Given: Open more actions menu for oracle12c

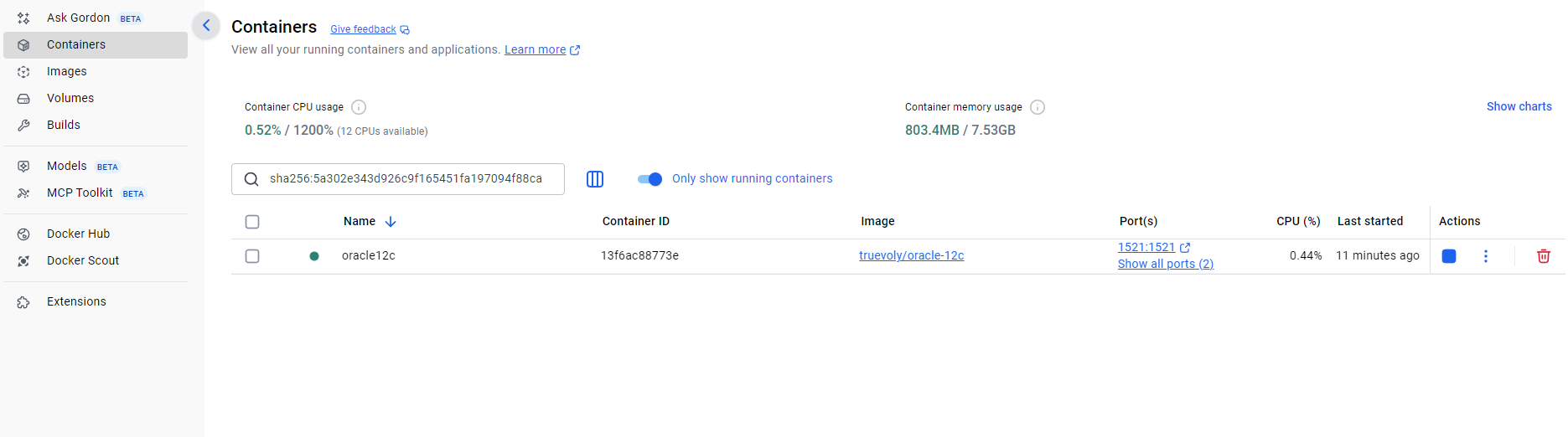Looking at the screenshot, I should click(x=1486, y=256).
